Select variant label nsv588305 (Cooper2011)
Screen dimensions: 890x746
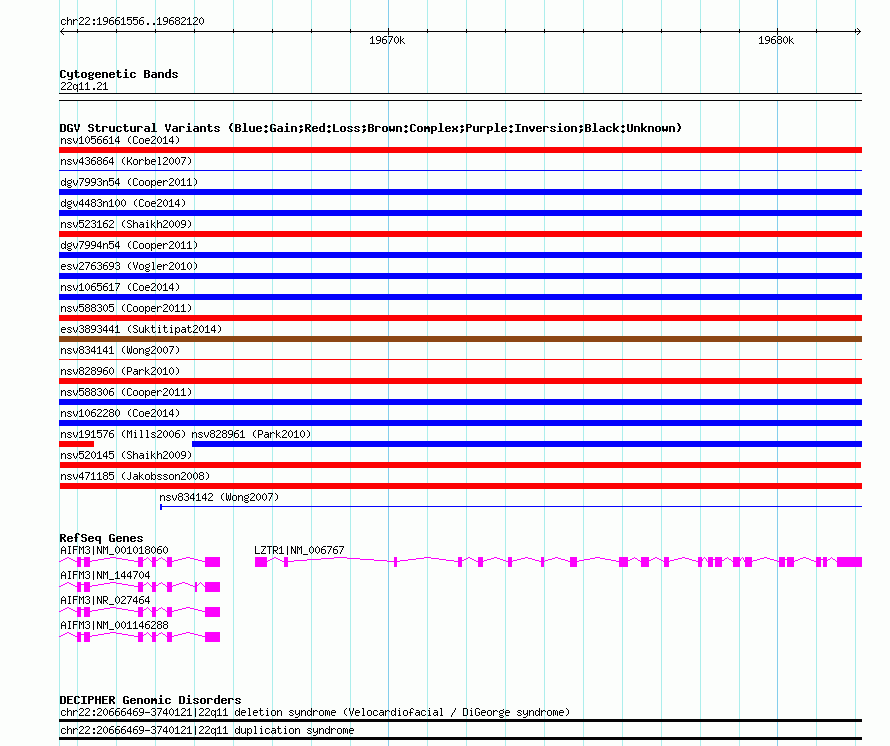[126, 308]
